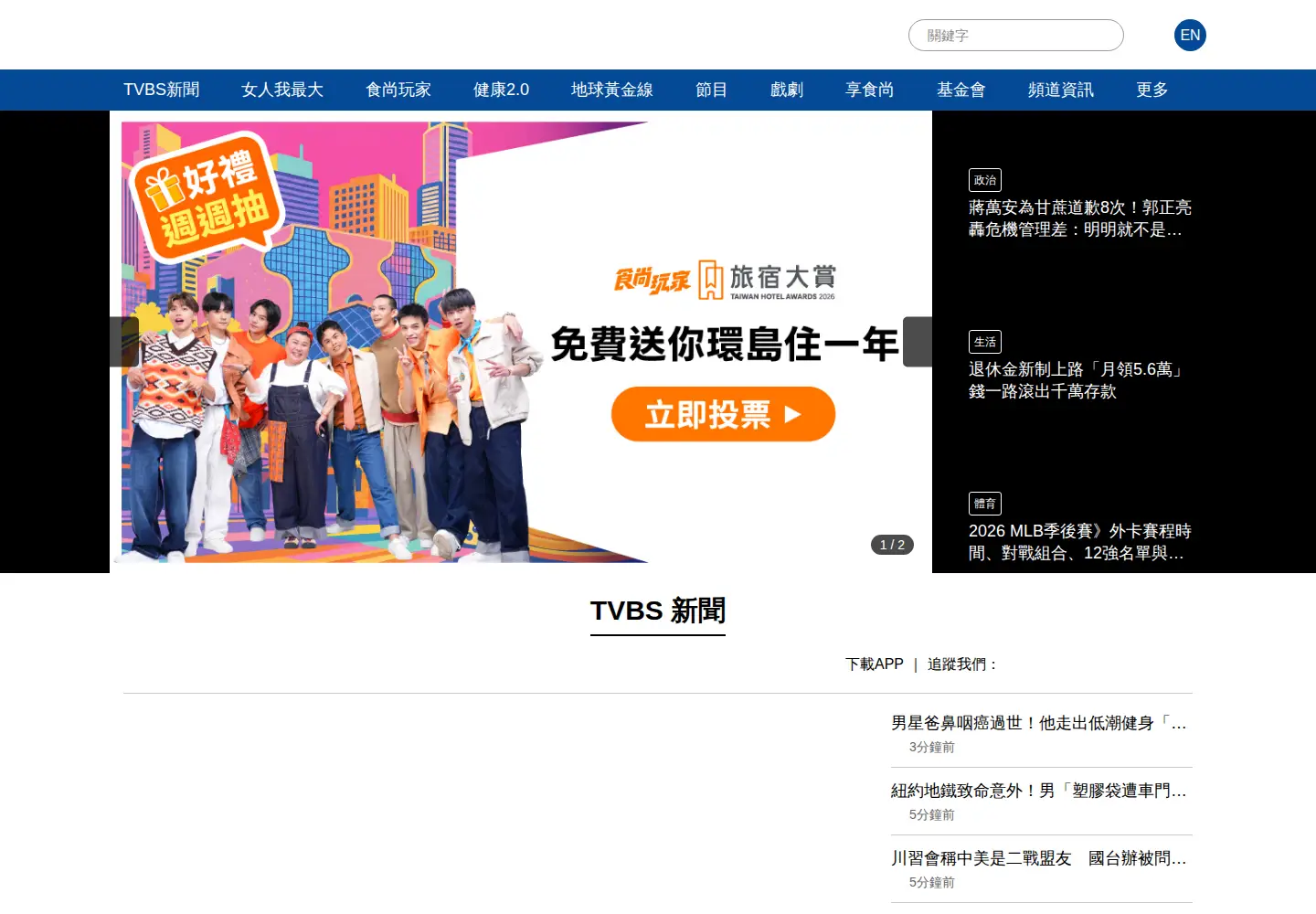
Task: Click the 追蹤我們 label
Action: coord(962,664)
